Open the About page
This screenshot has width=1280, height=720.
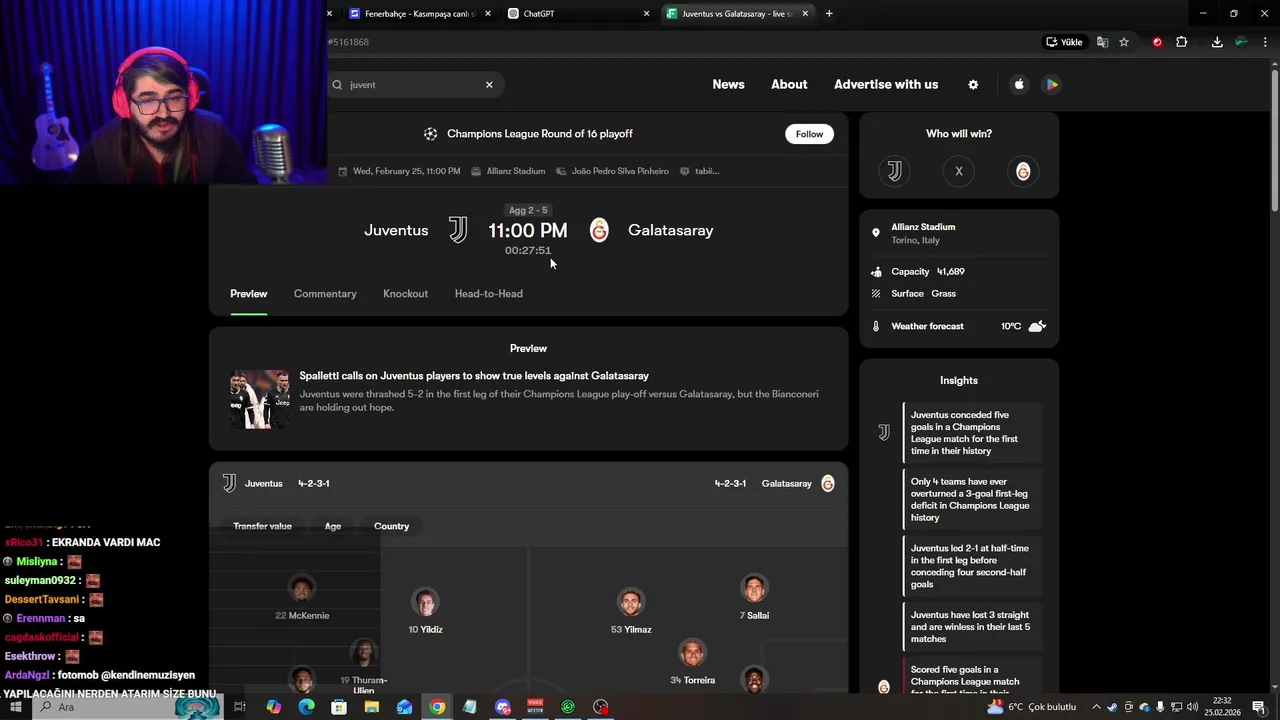click(789, 85)
